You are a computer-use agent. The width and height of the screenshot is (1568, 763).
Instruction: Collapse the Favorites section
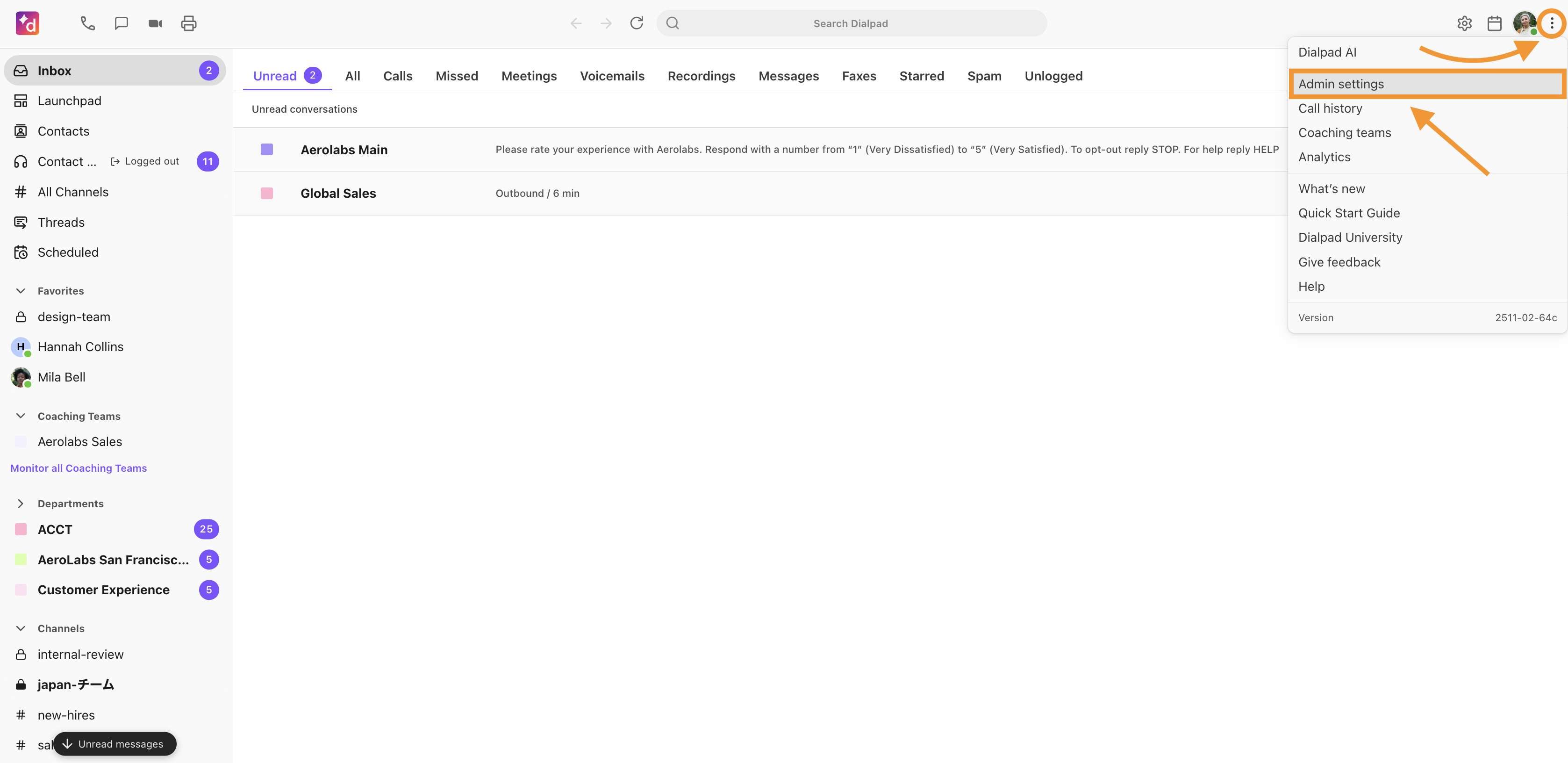pos(21,290)
